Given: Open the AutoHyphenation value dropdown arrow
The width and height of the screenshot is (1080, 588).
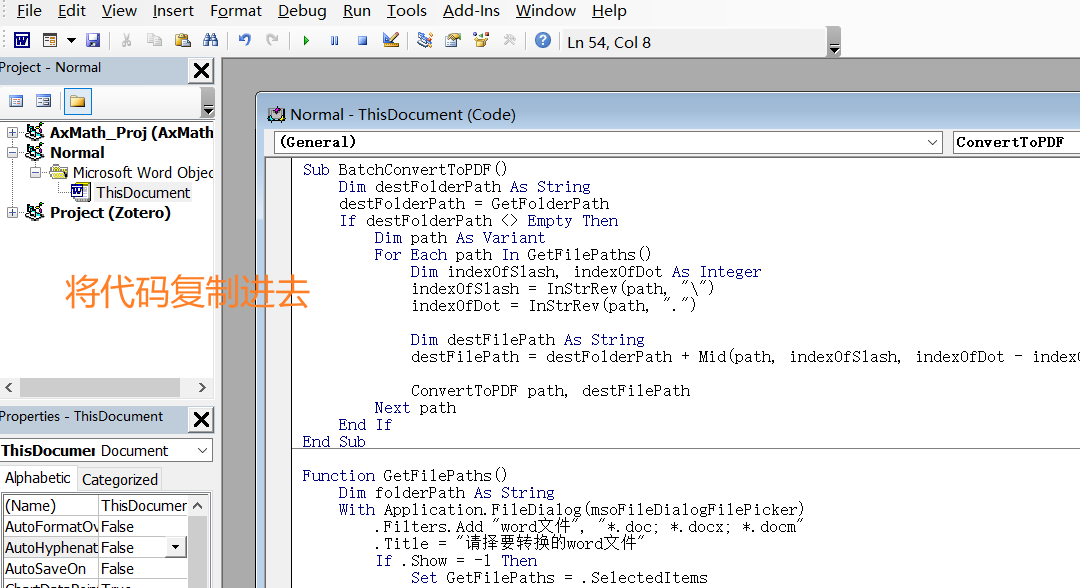Looking at the screenshot, I should coord(176,547).
